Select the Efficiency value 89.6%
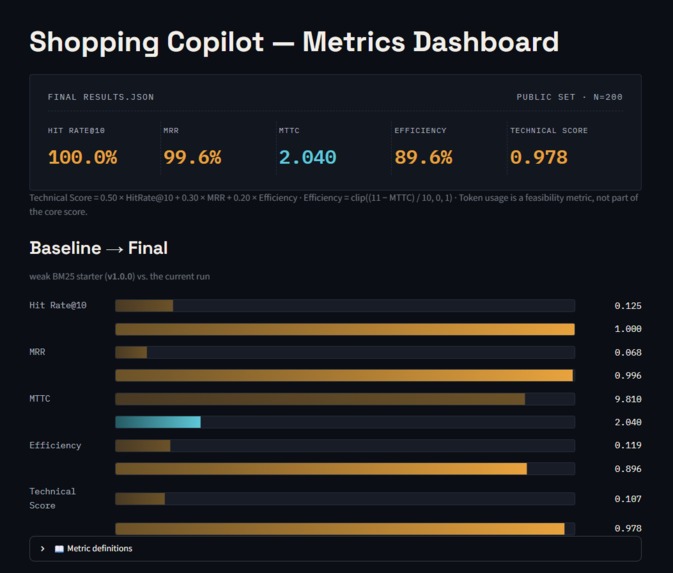Image resolution: width=673 pixels, height=573 pixels. [x=423, y=157]
